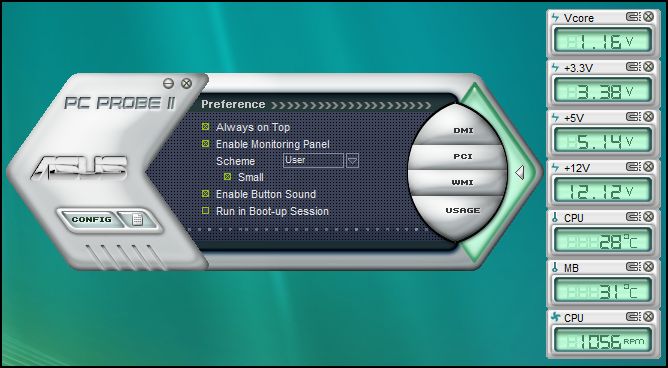
Task: Click the CPU temperature reading 28°C
Action: pos(602,241)
